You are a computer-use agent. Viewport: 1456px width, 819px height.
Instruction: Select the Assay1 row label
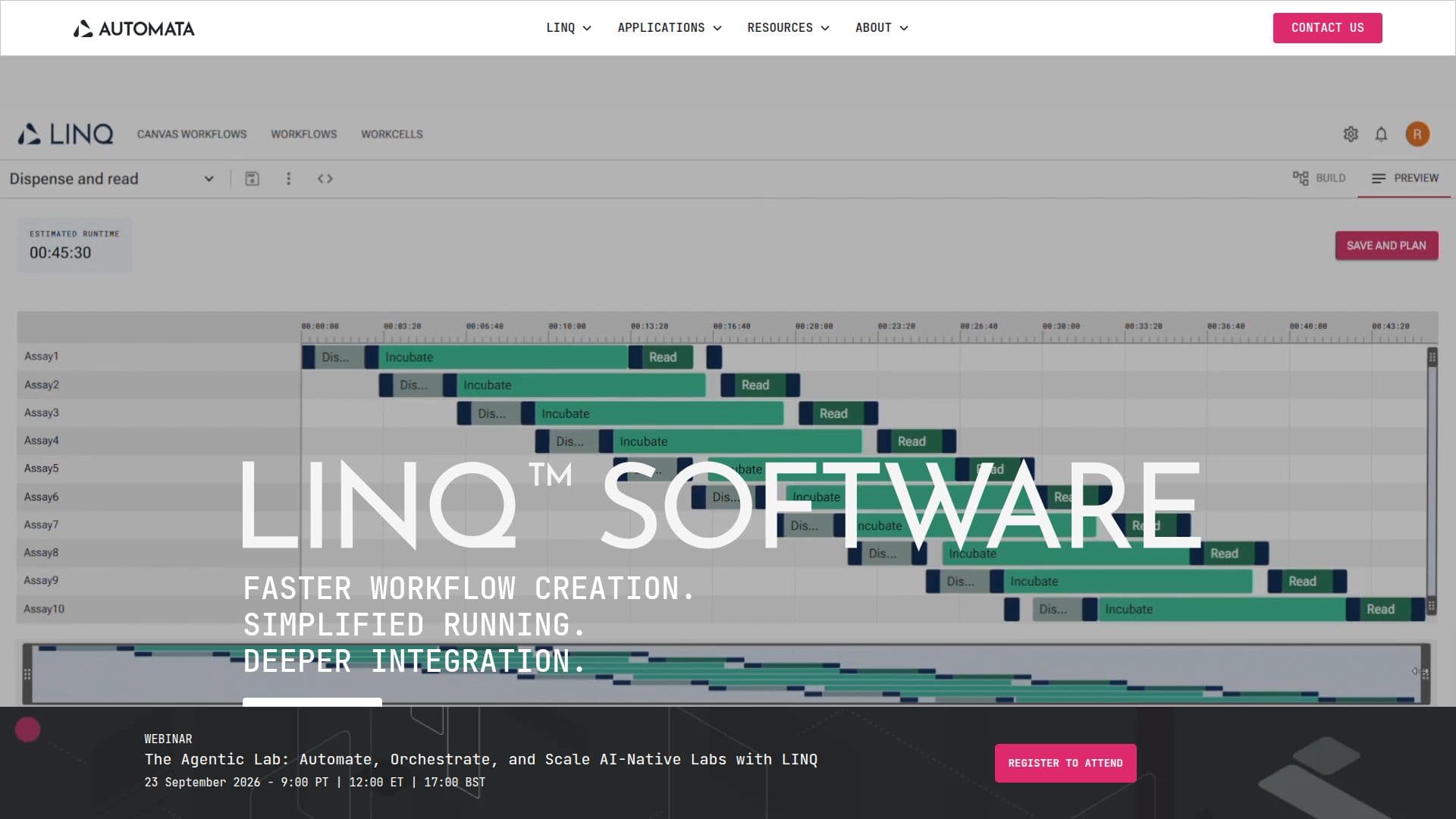point(41,356)
